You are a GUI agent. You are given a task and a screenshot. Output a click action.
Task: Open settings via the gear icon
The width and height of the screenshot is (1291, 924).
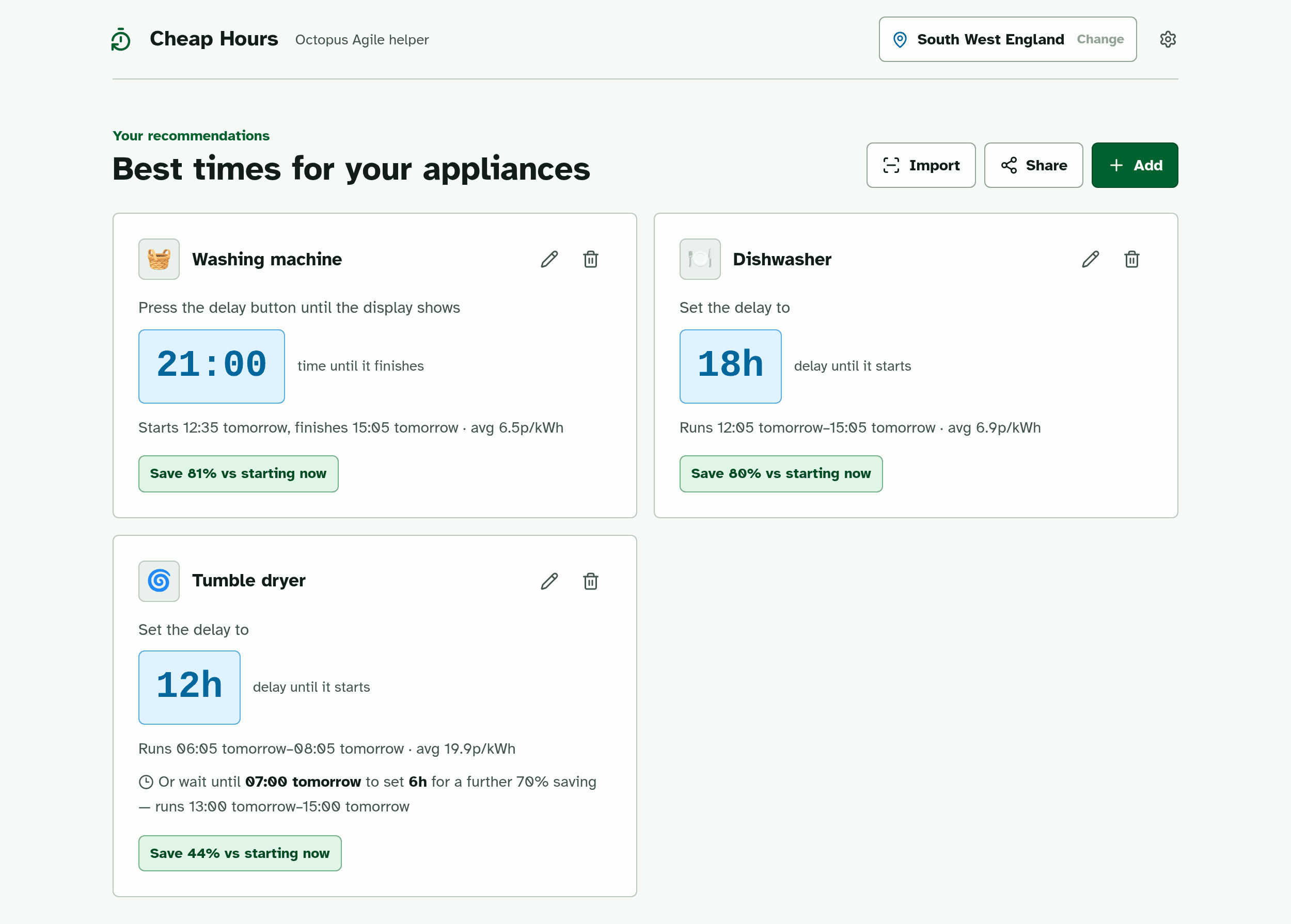(x=1168, y=39)
